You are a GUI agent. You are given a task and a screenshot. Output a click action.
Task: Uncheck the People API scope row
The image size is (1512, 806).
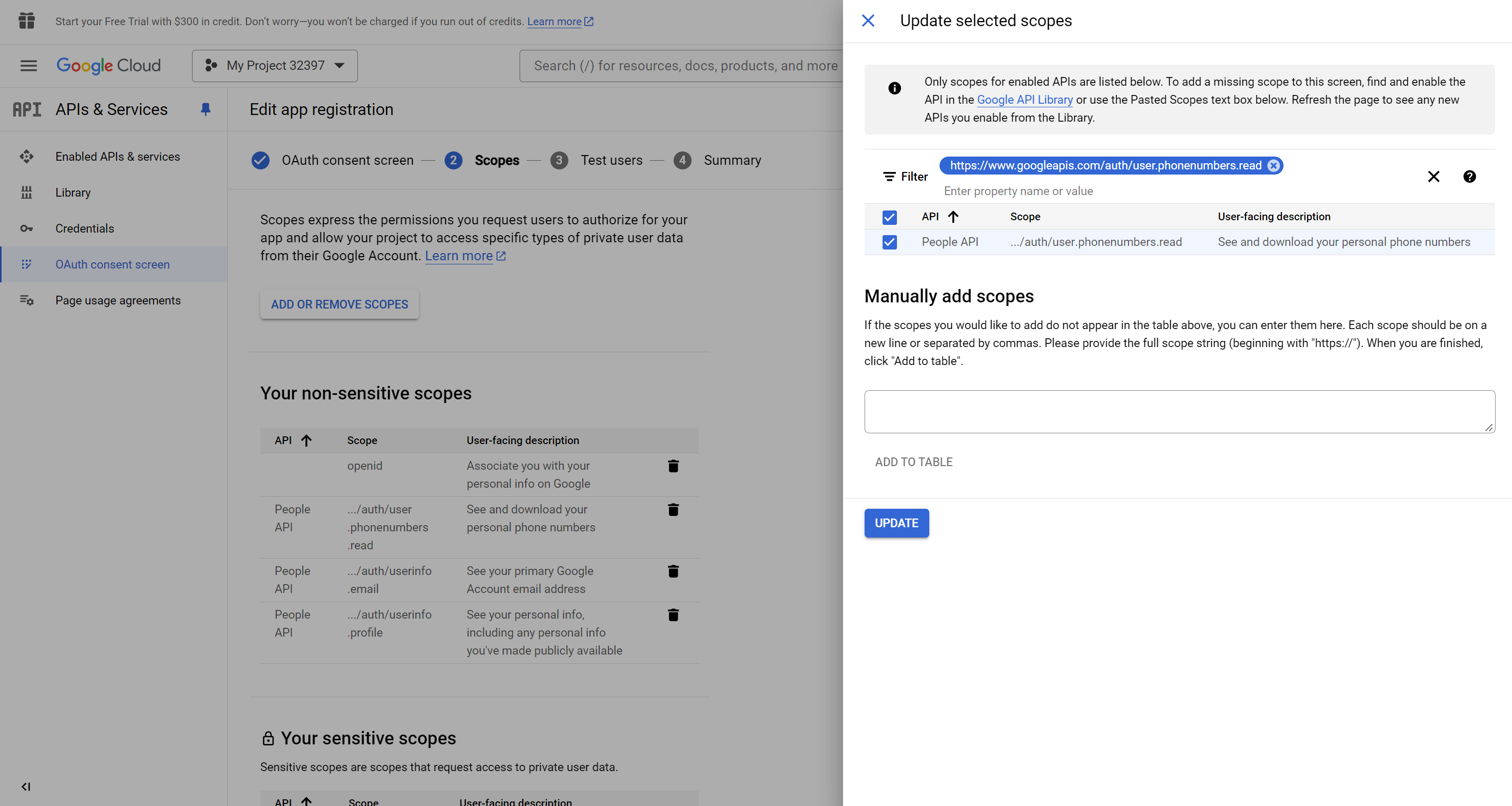click(x=889, y=242)
